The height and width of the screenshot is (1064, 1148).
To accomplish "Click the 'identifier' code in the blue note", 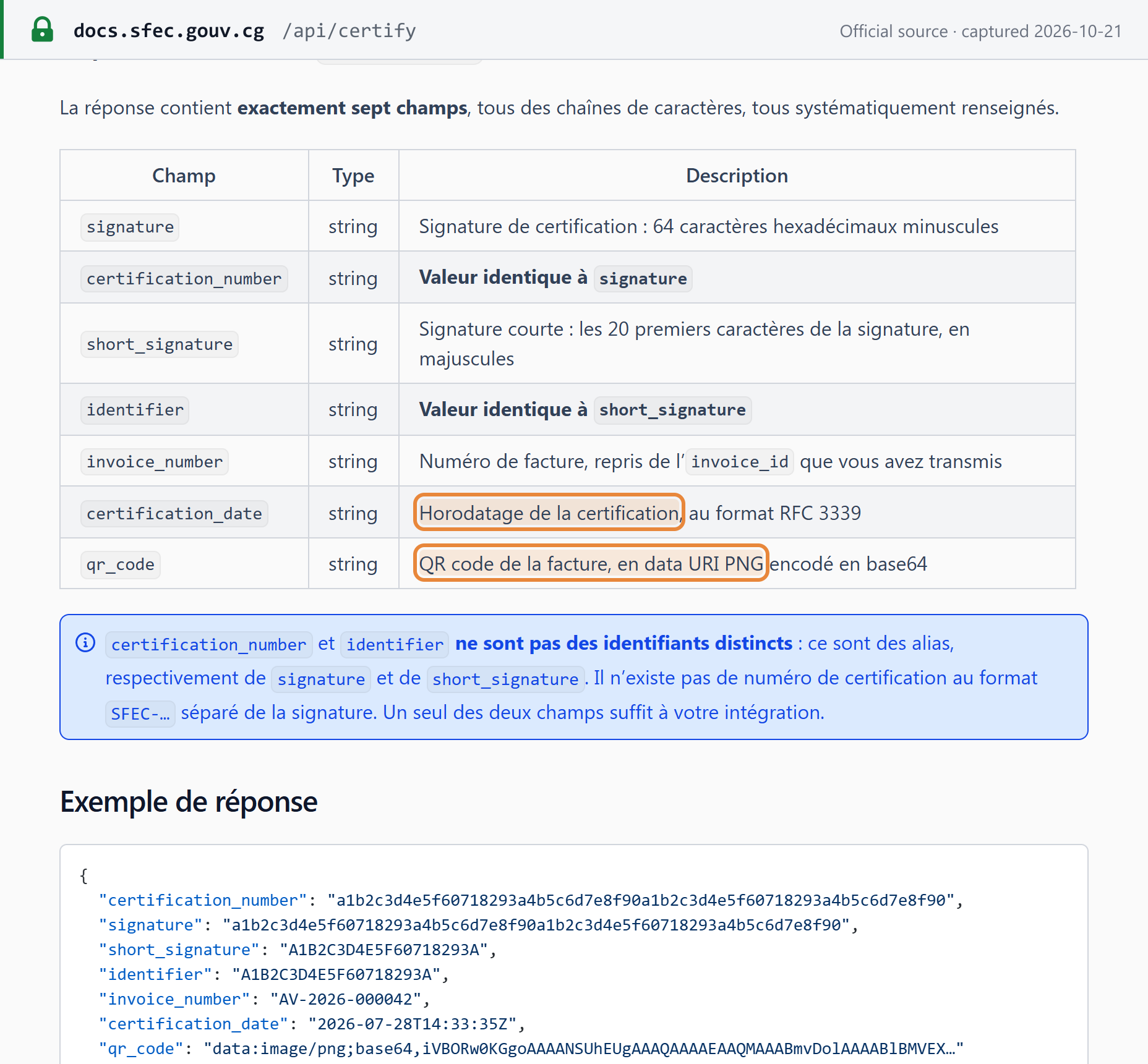I will click(395, 644).
